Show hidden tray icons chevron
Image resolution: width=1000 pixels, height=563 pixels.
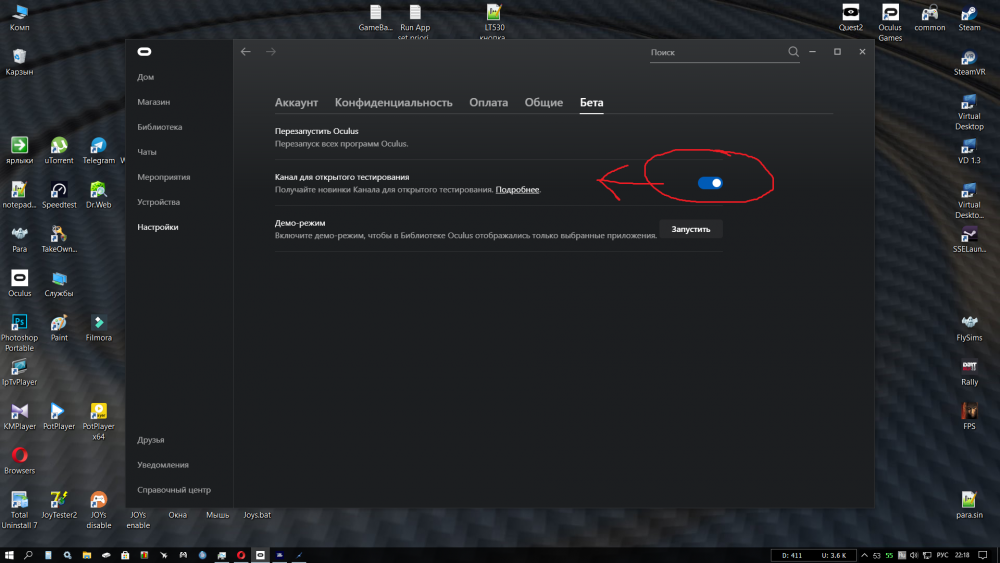[864, 555]
